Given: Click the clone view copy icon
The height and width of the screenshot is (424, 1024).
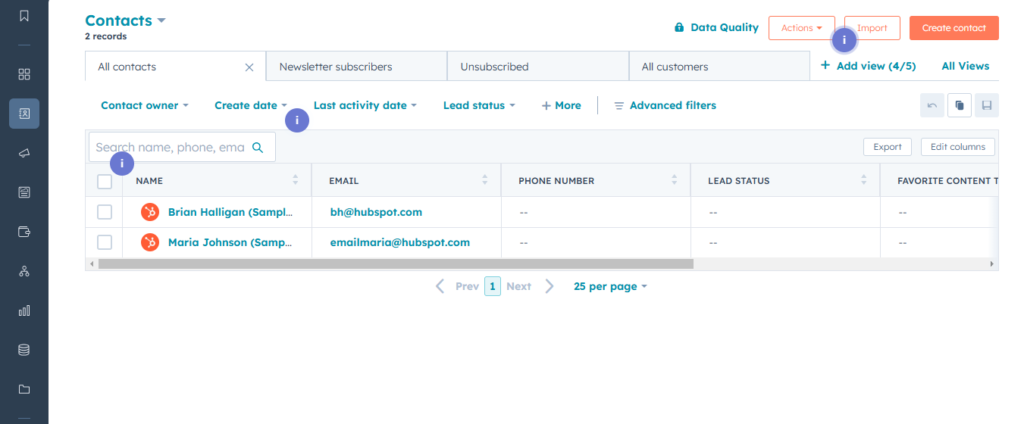Looking at the screenshot, I should click(x=959, y=105).
